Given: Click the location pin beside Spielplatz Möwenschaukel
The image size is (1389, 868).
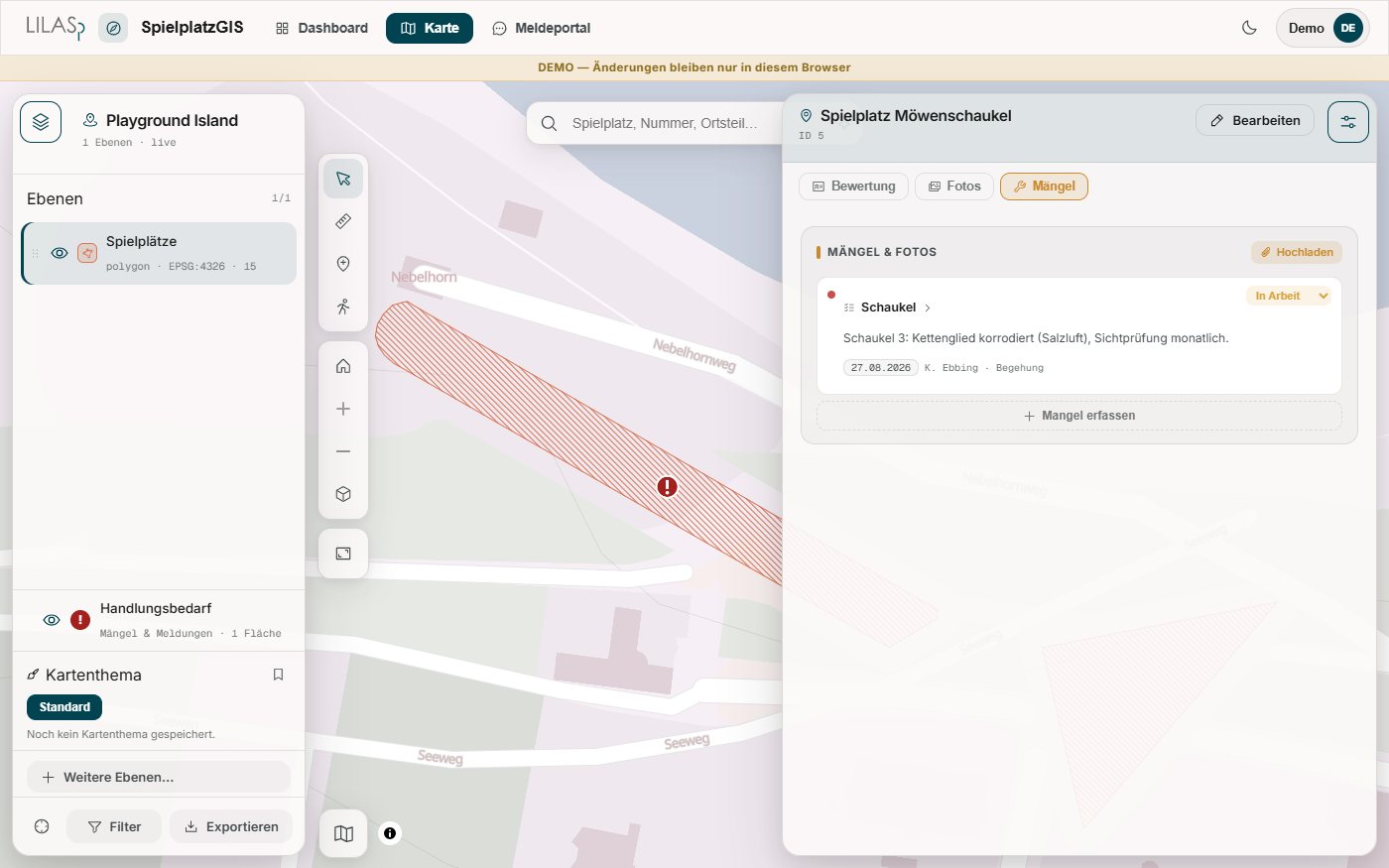Looking at the screenshot, I should click(806, 116).
